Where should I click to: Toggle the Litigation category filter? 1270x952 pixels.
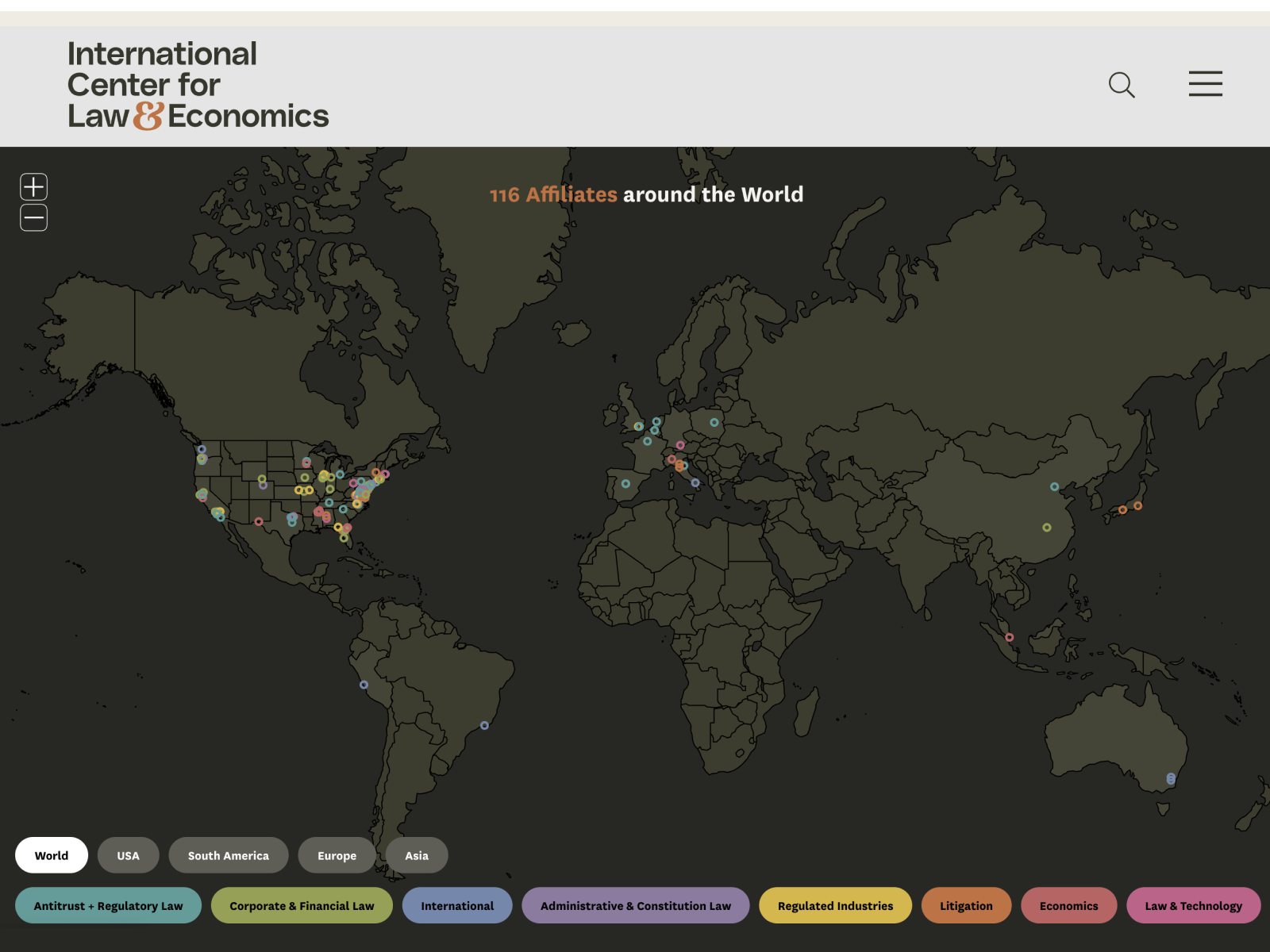pos(966,905)
